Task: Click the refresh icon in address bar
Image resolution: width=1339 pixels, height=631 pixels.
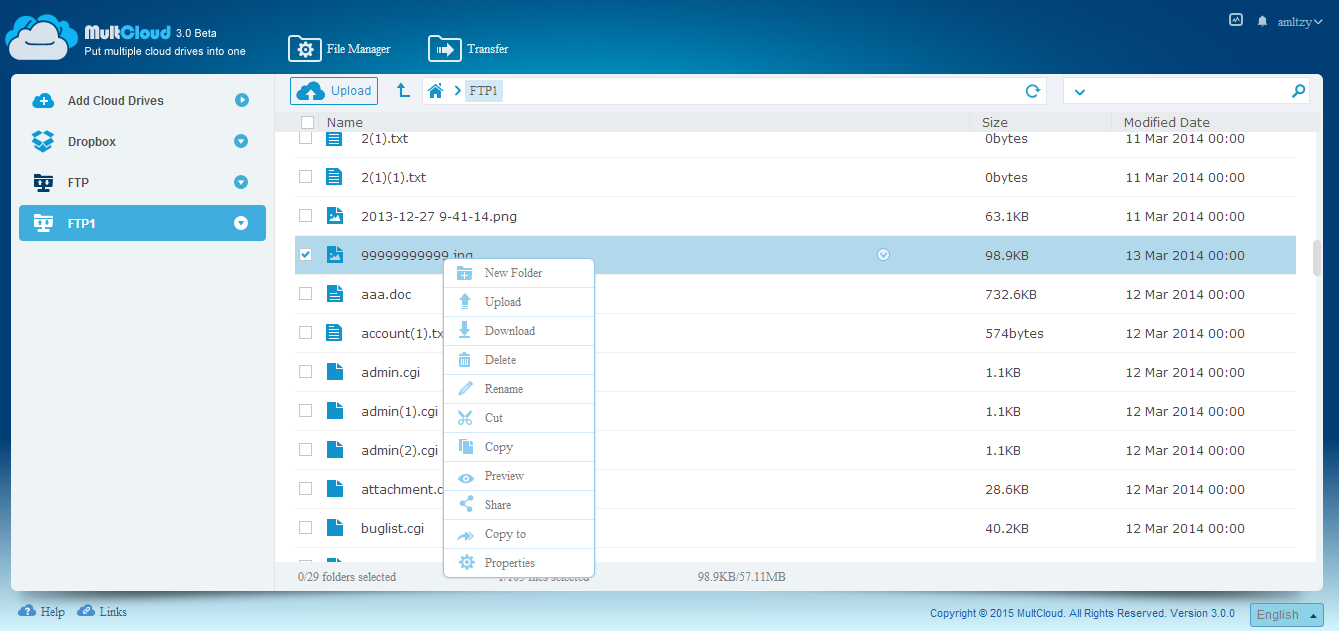Action: click(1033, 91)
